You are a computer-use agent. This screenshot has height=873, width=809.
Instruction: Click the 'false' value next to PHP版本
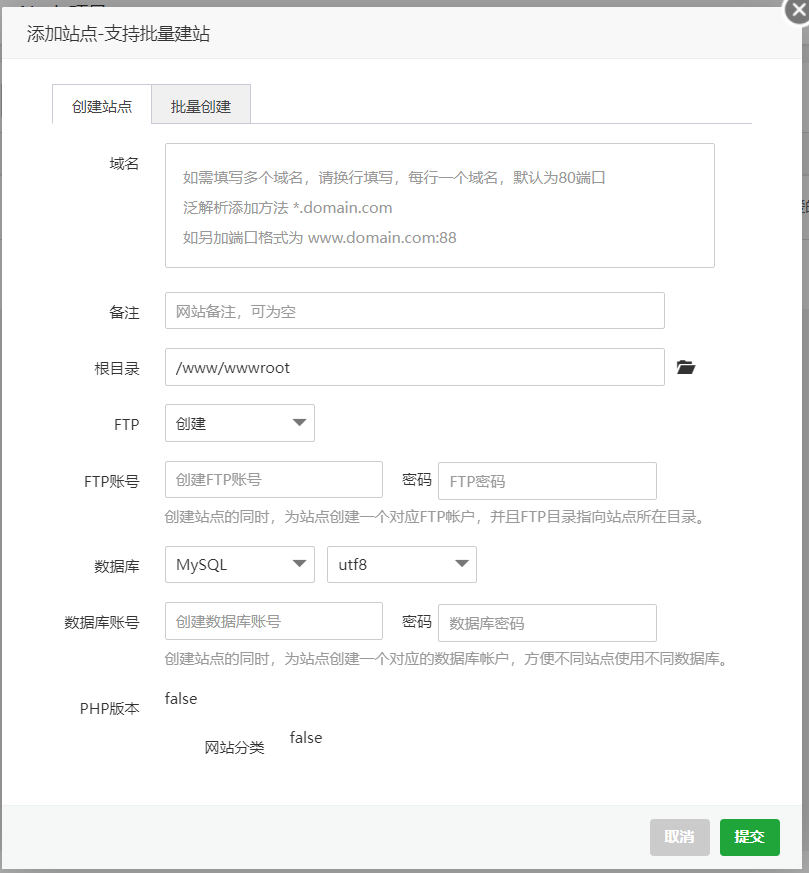181,699
